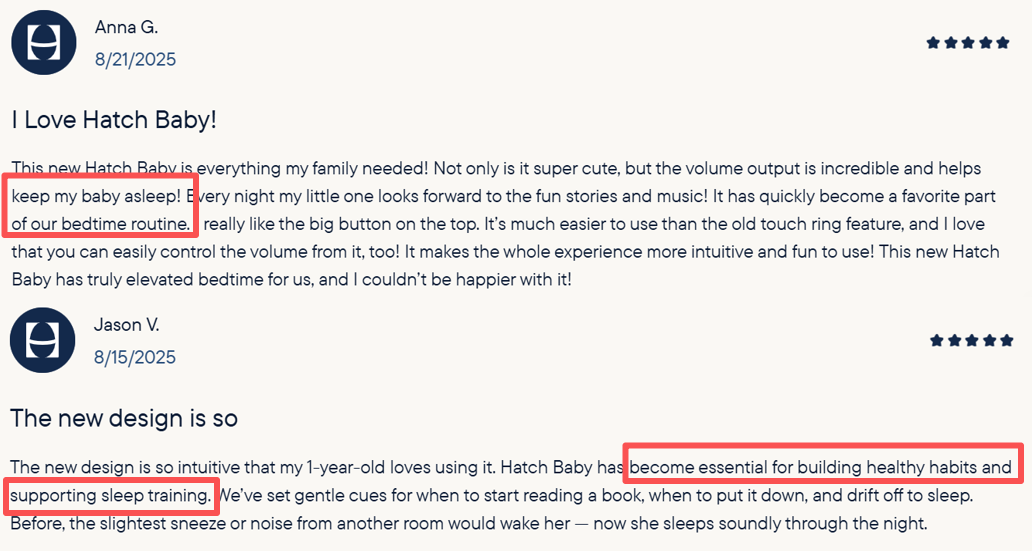Open reviewer name Anna G.
The height and width of the screenshot is (551, 1032).
(x=126, y=27)
